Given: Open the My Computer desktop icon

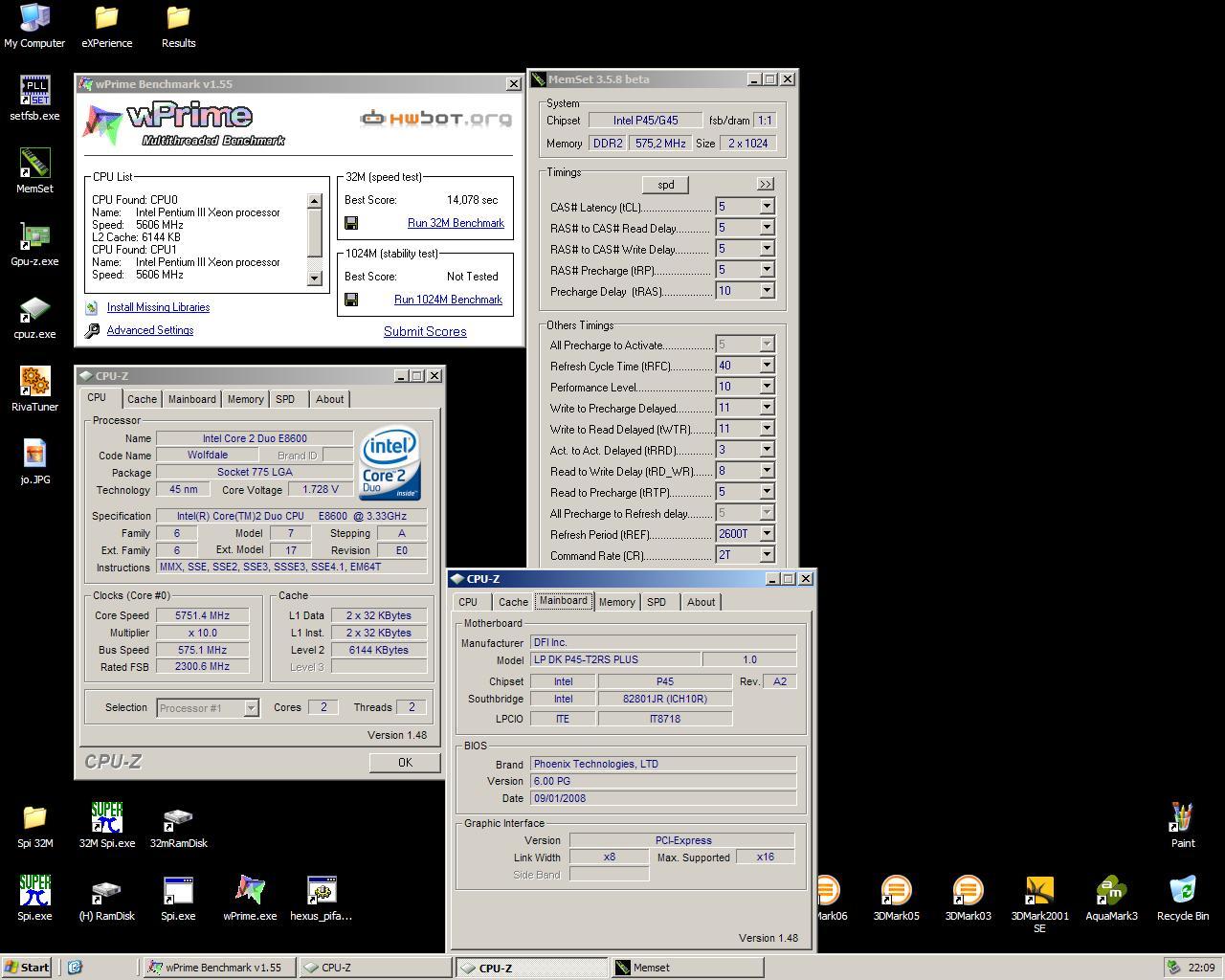Looking at the screenshot, I should coord(34,26).
